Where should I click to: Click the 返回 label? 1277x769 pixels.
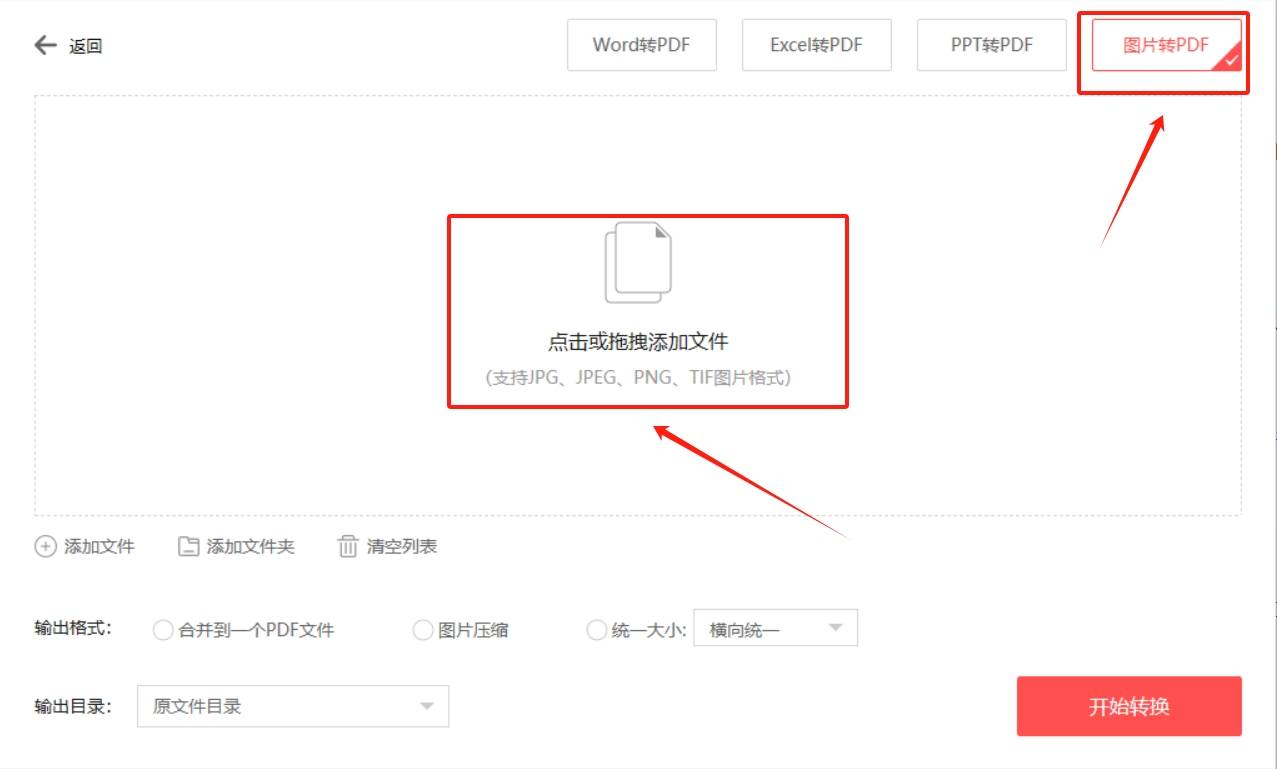pos(85,46)
